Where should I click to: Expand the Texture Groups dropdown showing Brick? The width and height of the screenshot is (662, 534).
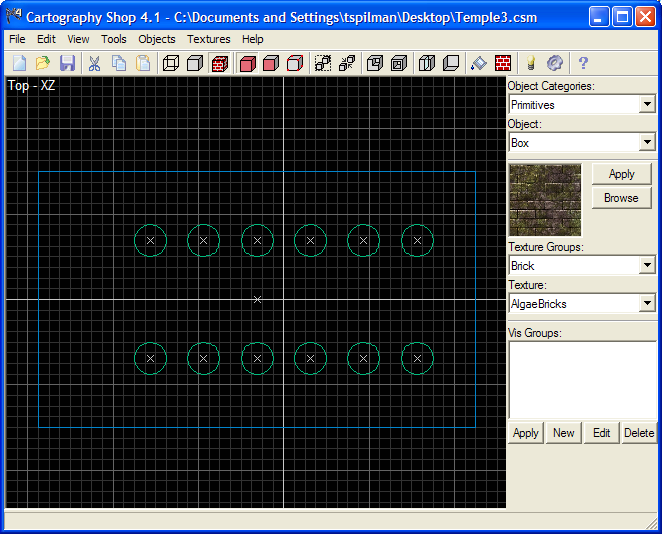tap(647, 266)
